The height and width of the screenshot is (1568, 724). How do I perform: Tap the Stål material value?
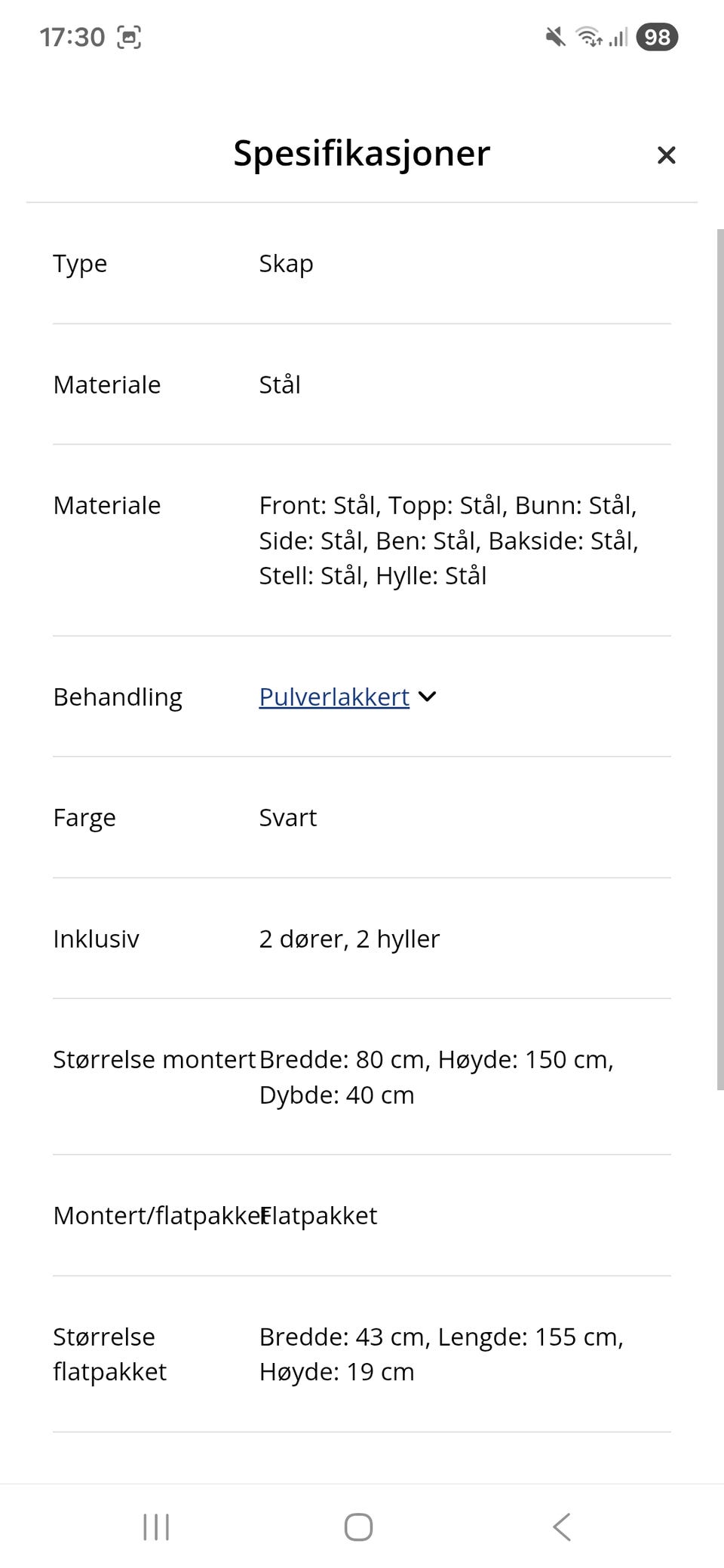pos(279,384)
